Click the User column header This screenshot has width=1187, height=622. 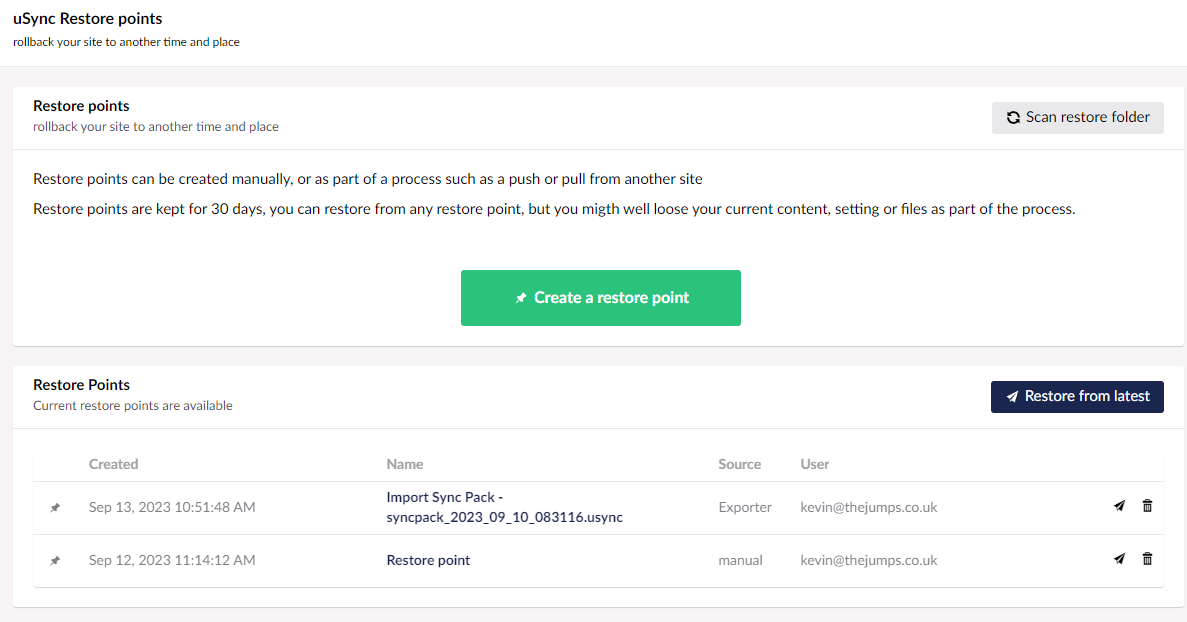click(814, 463)
